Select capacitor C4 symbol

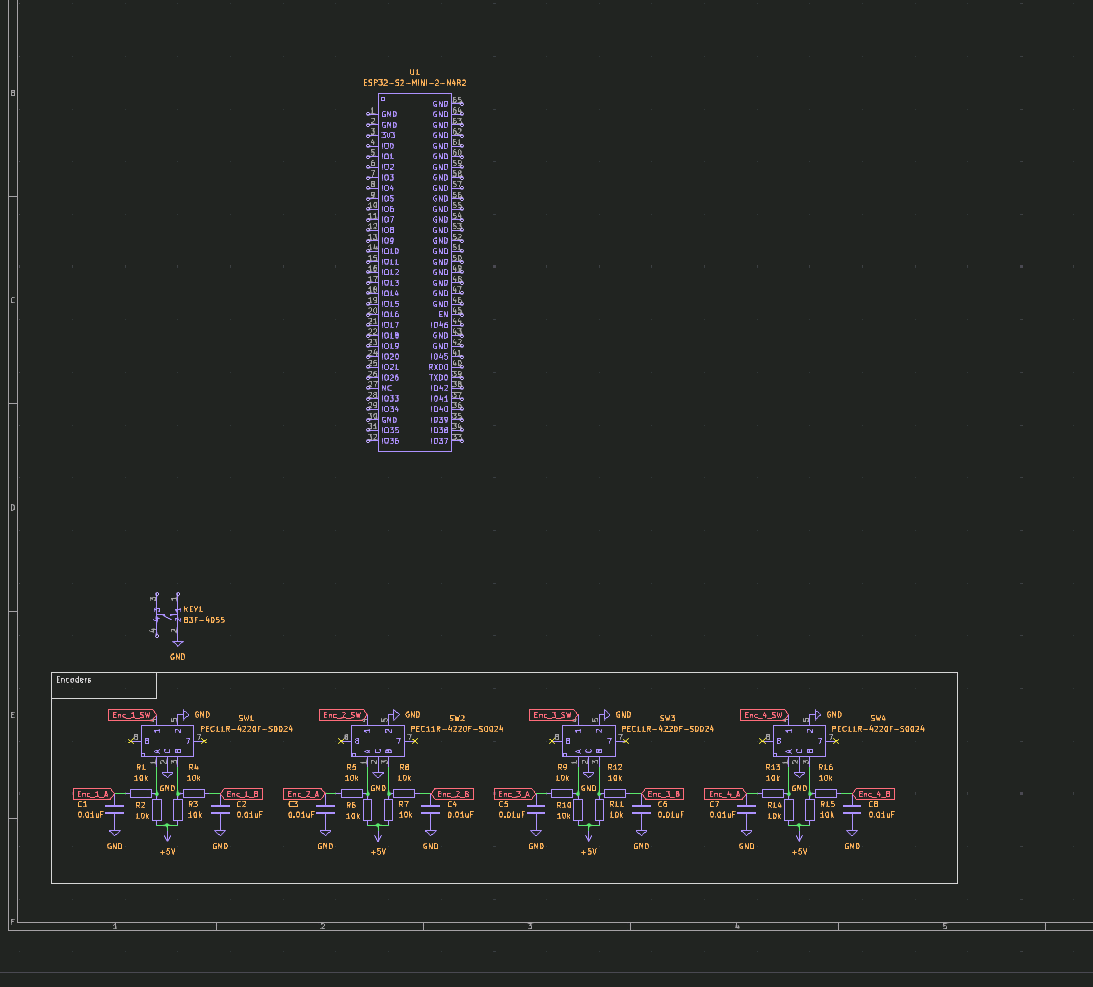(431, 809)
